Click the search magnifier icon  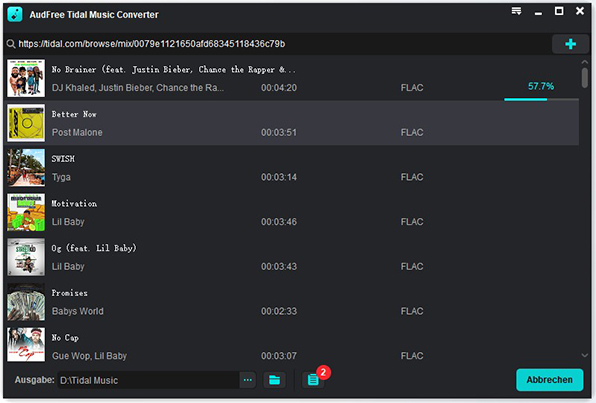[x=11, y=44]
